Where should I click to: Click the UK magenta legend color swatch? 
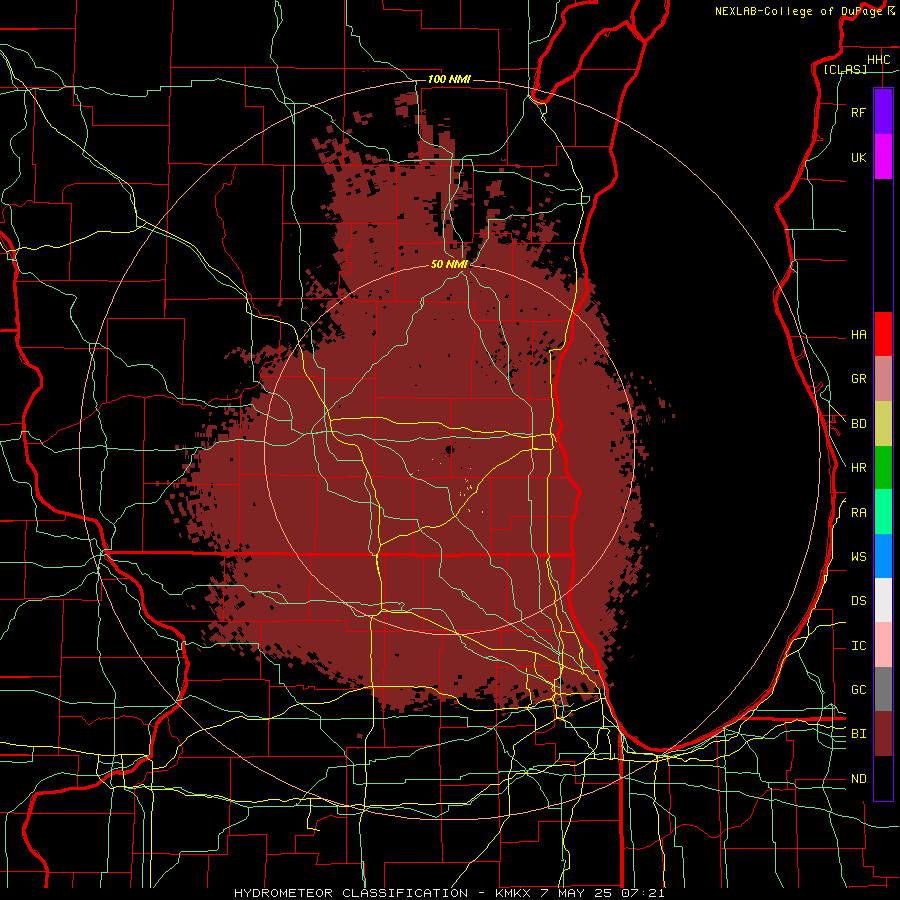[883, 157]
